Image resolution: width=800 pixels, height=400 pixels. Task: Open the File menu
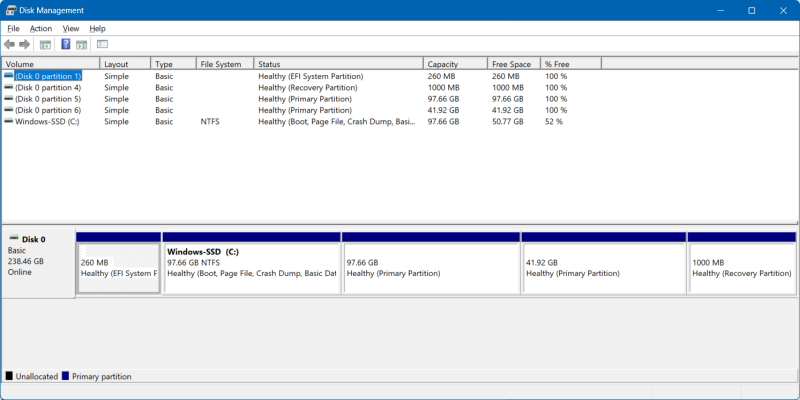13,29
